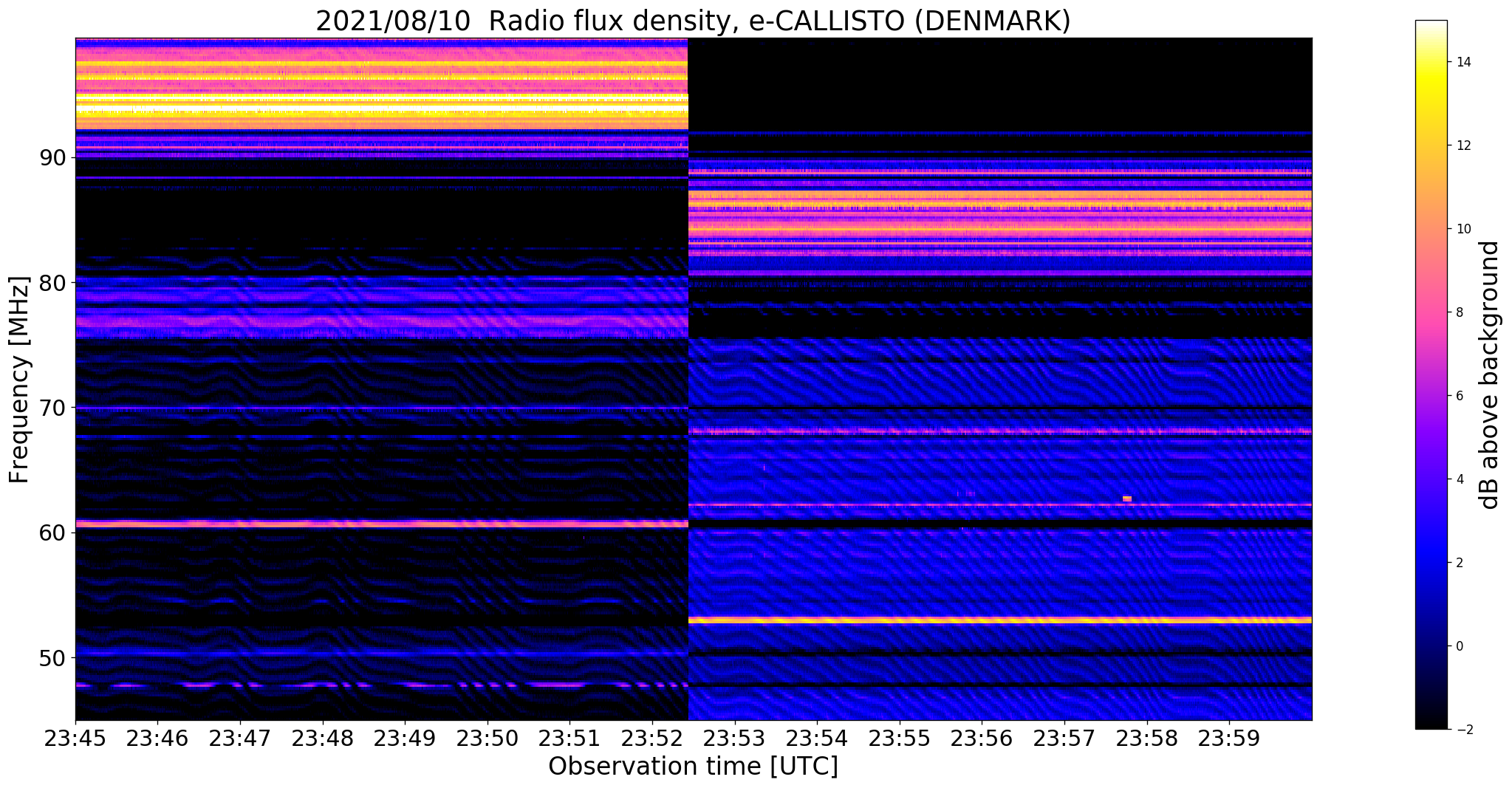Click the 80 MHz frequency tick label
1512x788 pixels.
pyautogui.click(x=52, y=283)
